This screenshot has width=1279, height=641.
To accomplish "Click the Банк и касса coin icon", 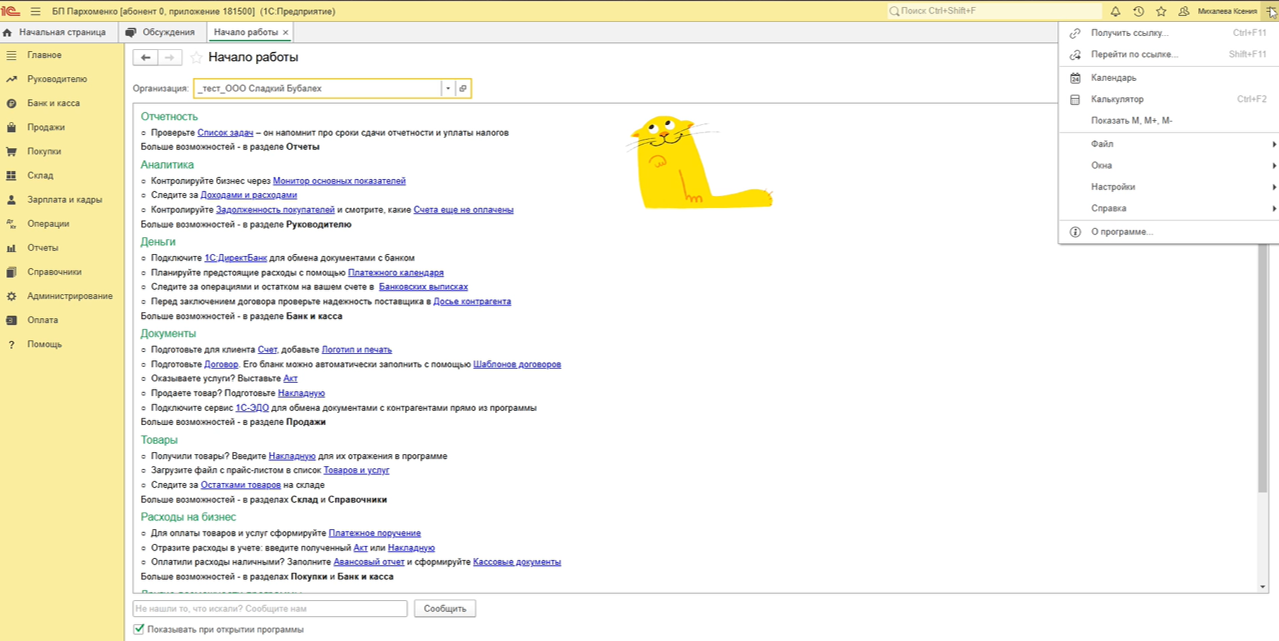I will click(x=11, y=103).
